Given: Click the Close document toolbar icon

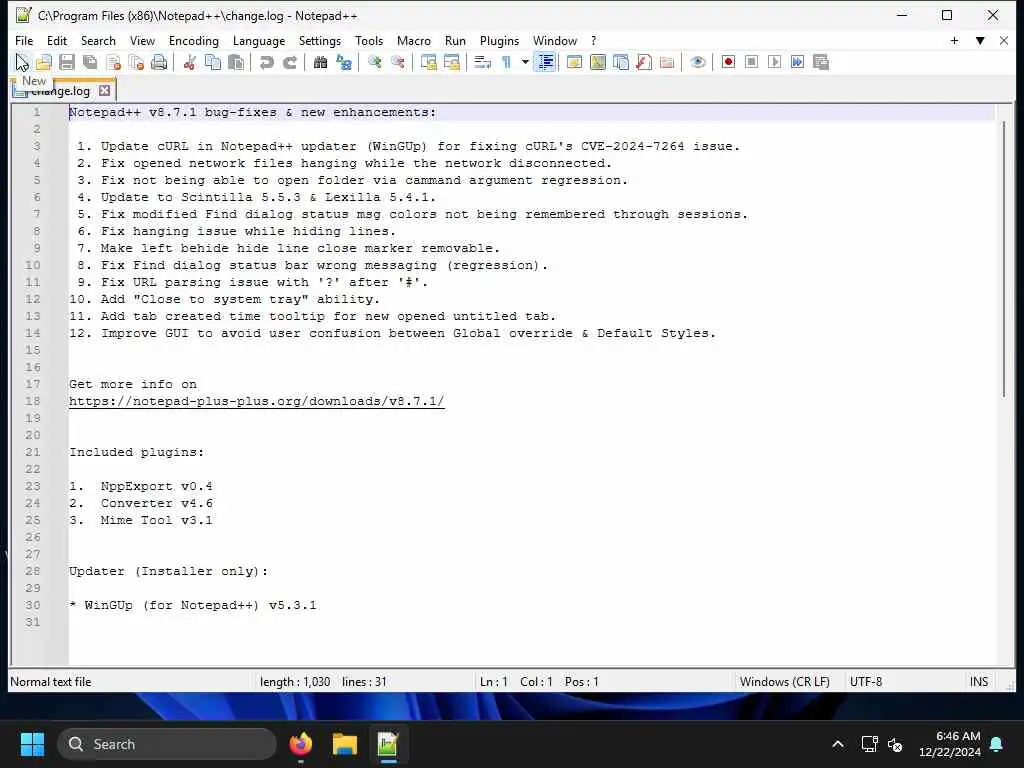Looking at the screenshot, I should [114, 62].
